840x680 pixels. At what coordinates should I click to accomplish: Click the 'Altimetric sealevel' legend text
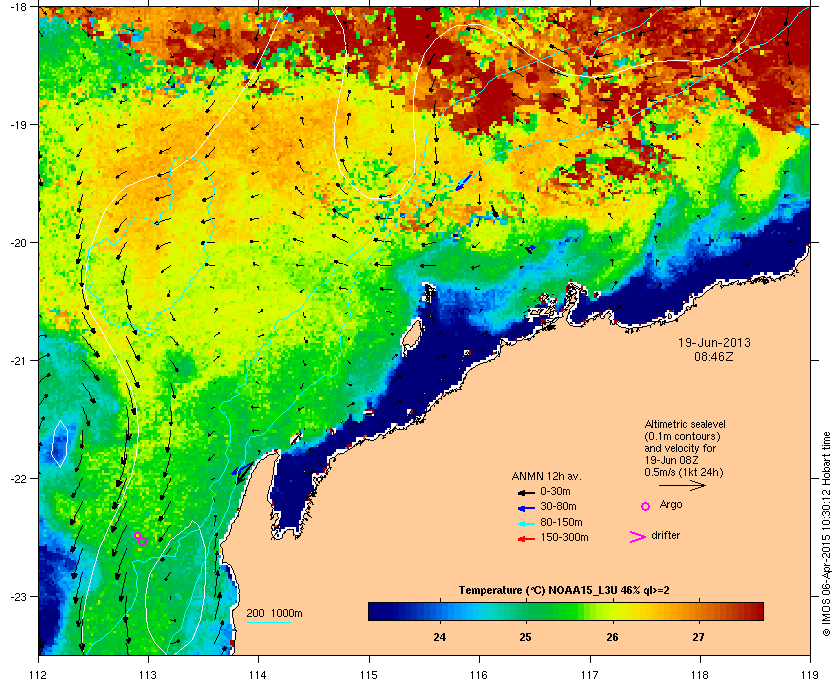click(x=685, y=424)
